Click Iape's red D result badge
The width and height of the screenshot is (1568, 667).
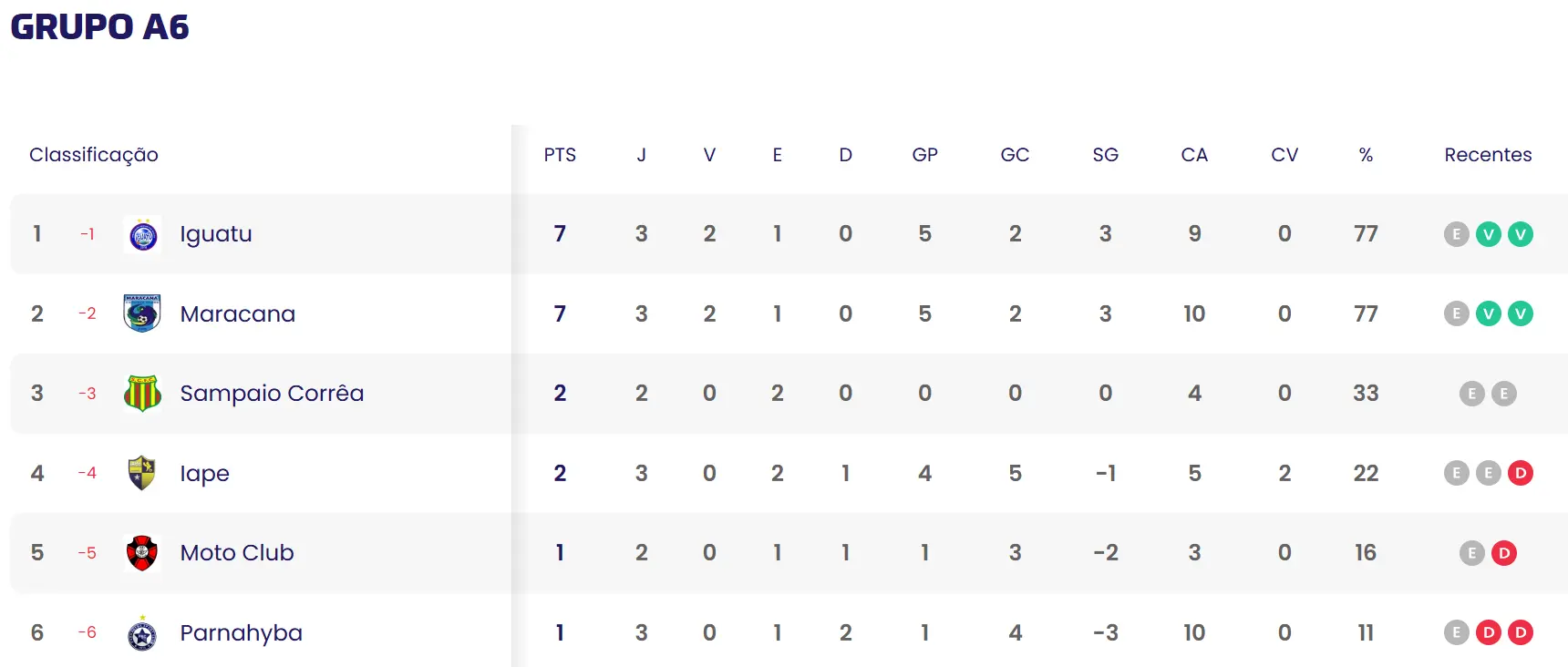coord(1520,473)
